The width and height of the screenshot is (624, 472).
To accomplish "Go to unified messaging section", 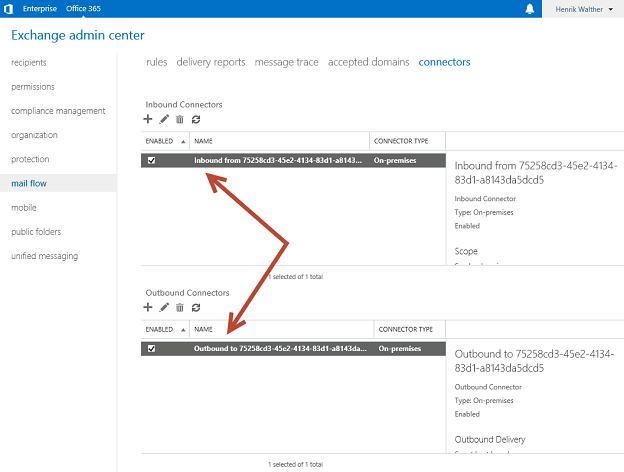I will pos(45,256).
